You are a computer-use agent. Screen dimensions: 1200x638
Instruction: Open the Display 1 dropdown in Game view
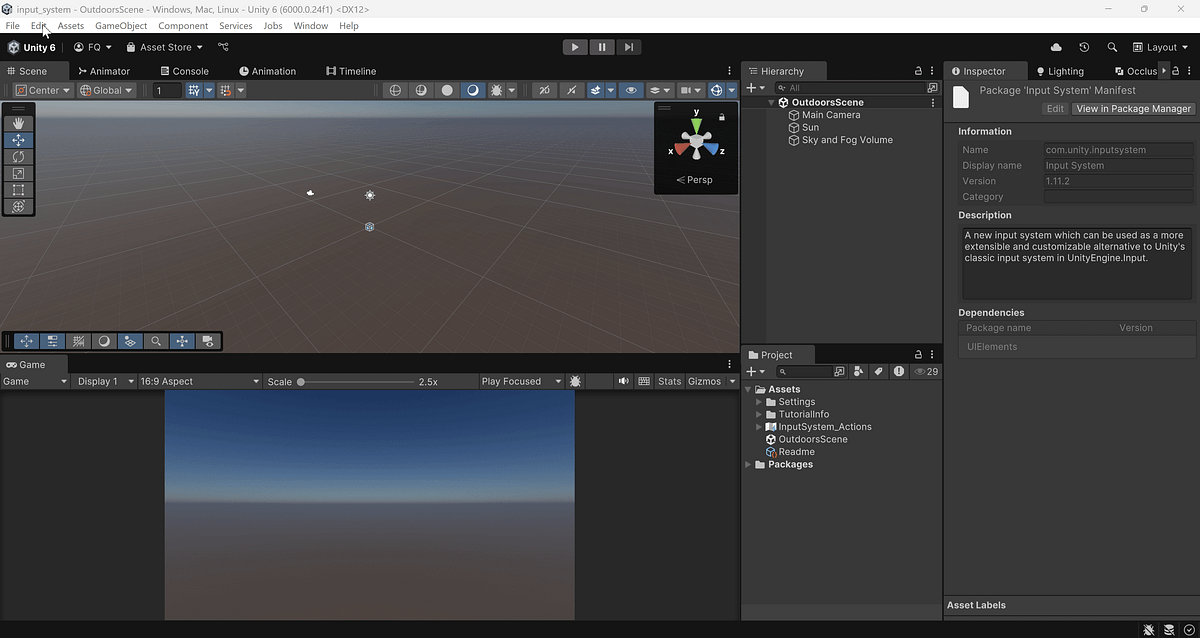103,381
